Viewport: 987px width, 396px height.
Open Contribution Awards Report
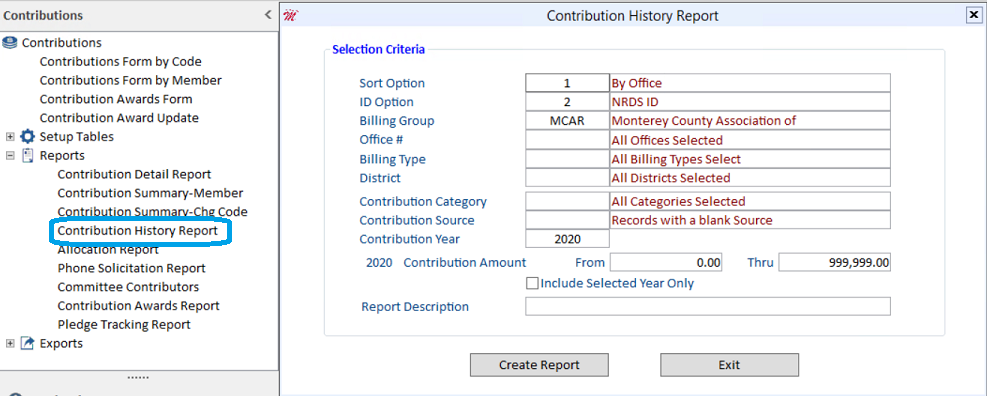click(138, 306)
